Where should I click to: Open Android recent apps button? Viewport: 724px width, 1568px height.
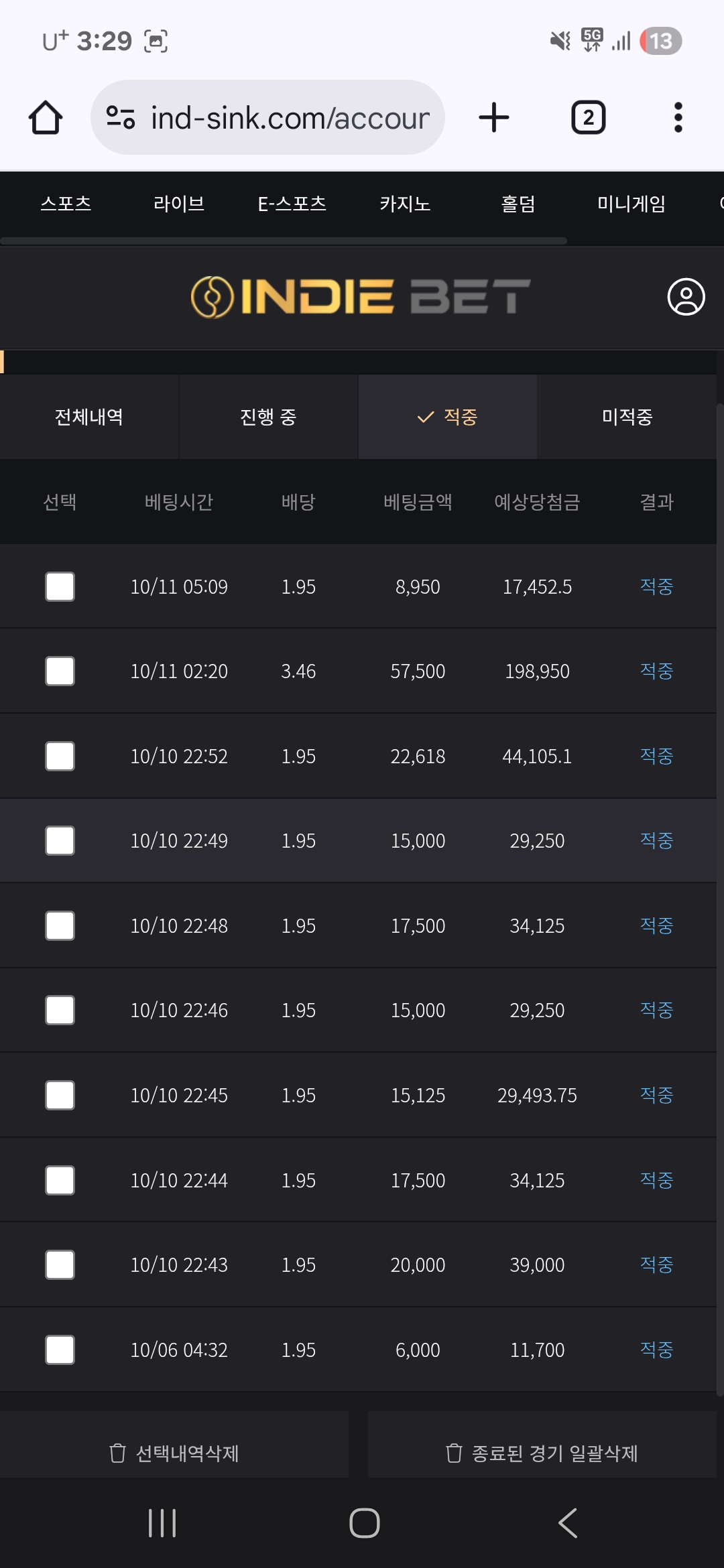tap(162, 1523)
